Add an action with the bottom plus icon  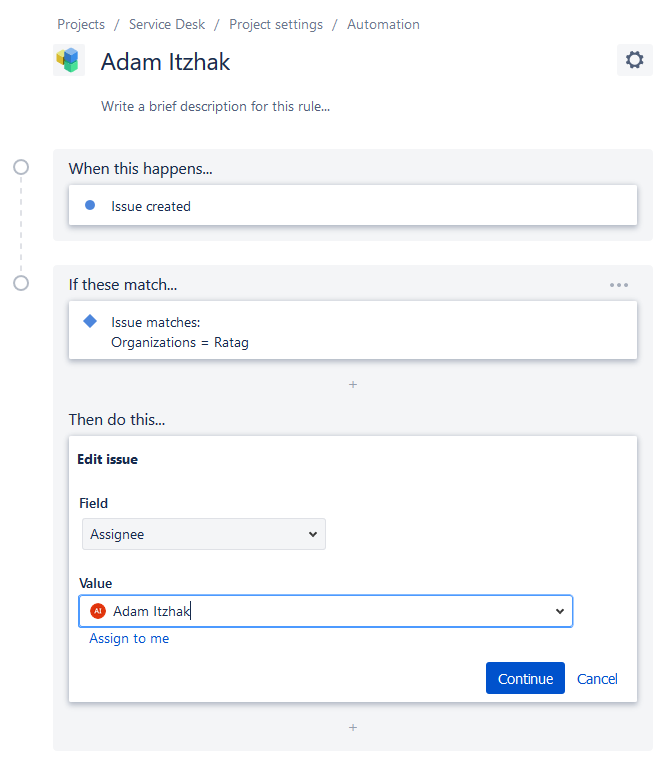pyautogui.click(x=353, y=727)
